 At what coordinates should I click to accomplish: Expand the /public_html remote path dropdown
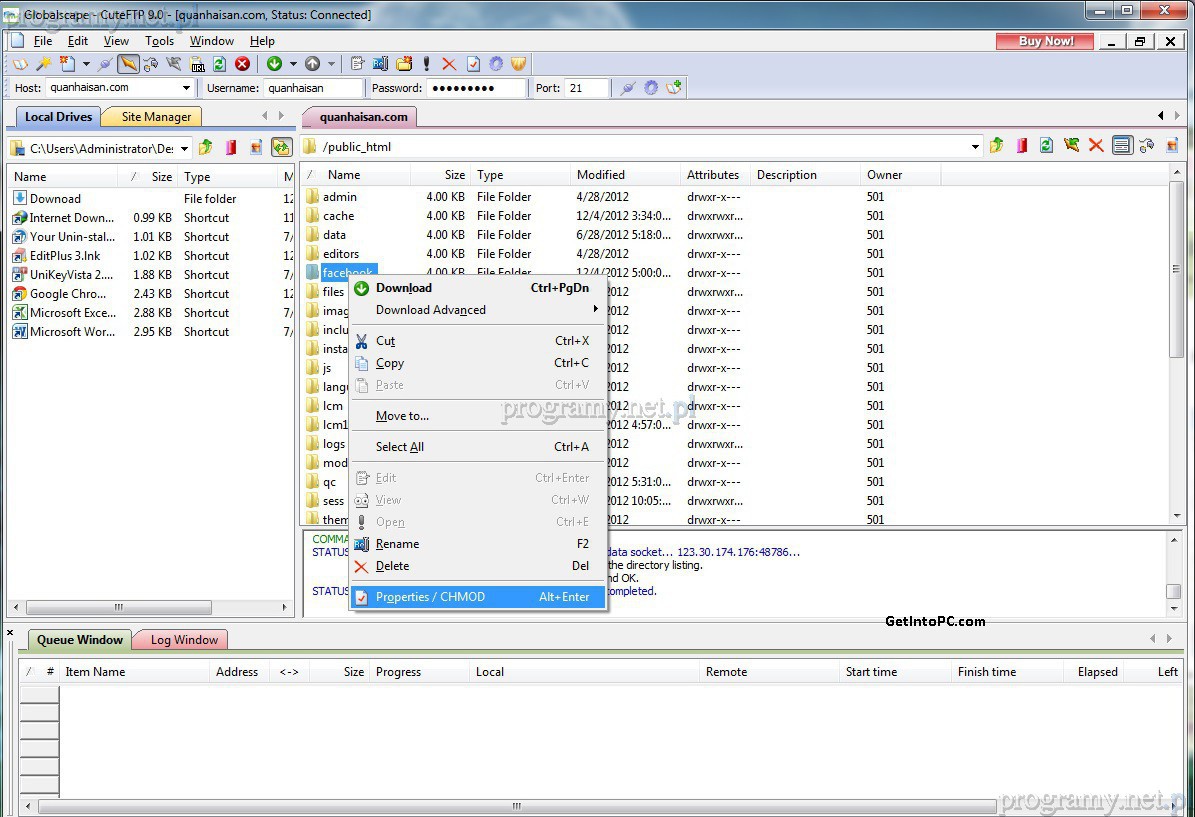point(975,147)
